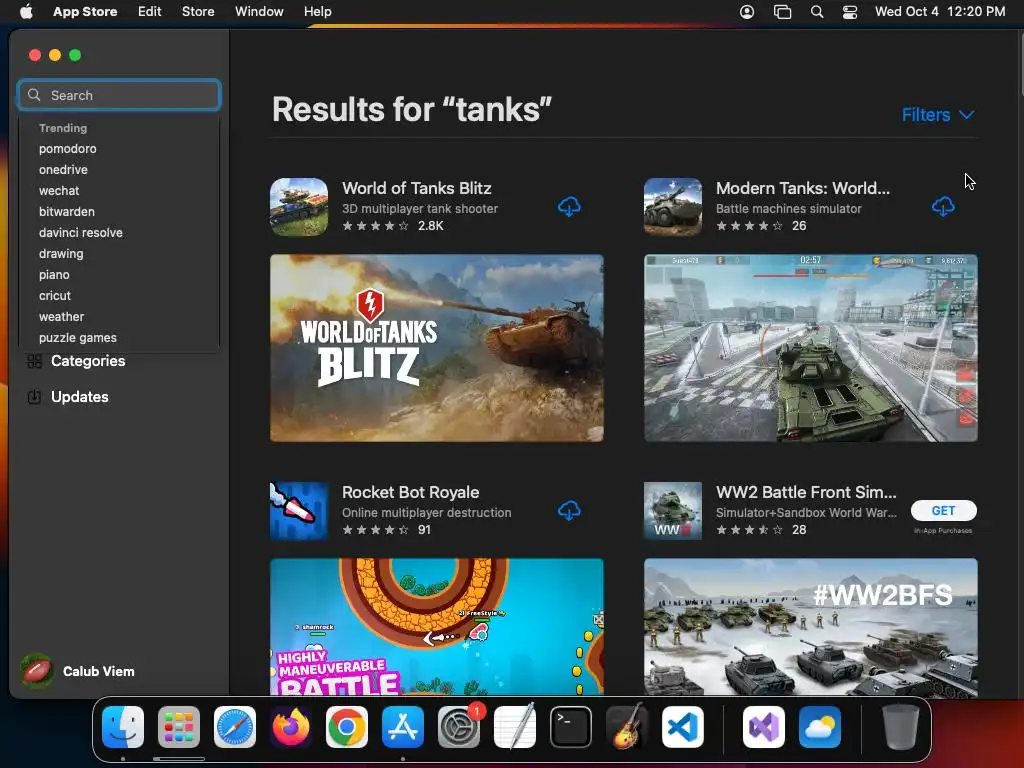Open Updates section in sidebar
Image resolution: width=1024 pixels, height=768 pixels.
[x=80, y=397]
